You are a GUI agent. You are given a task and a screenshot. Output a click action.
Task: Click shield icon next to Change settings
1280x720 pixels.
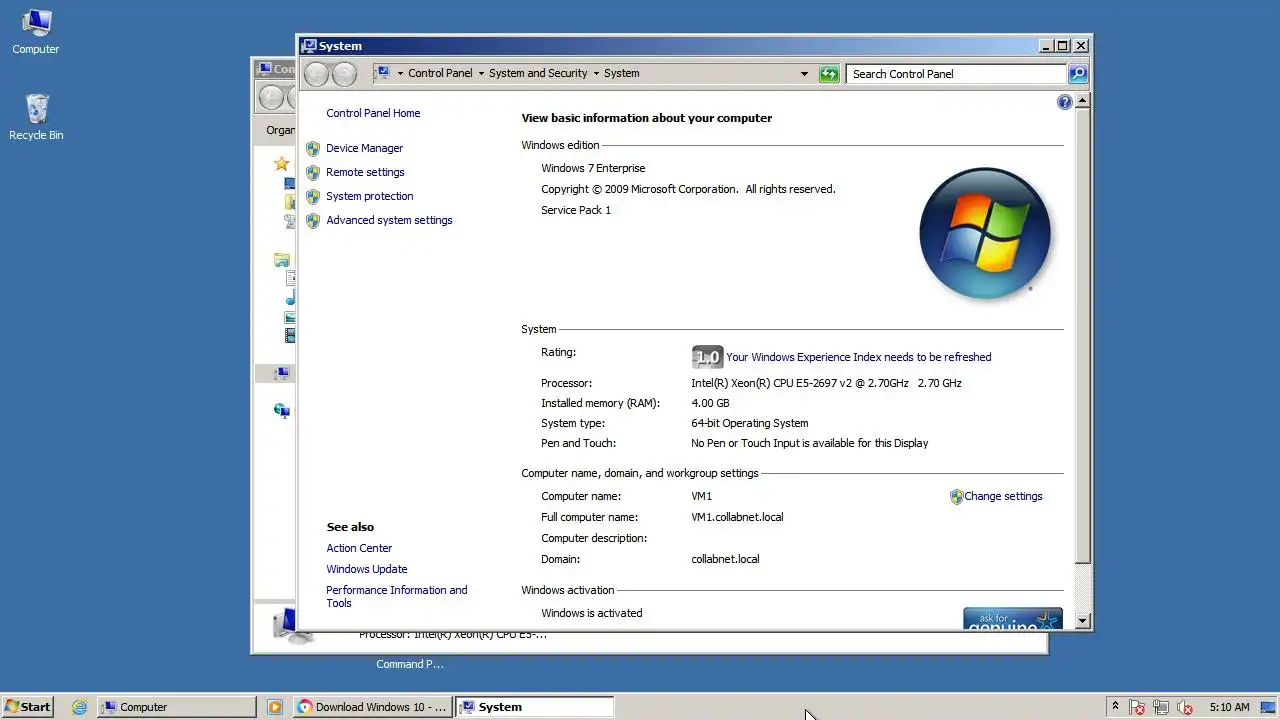[x=956, y=496]
